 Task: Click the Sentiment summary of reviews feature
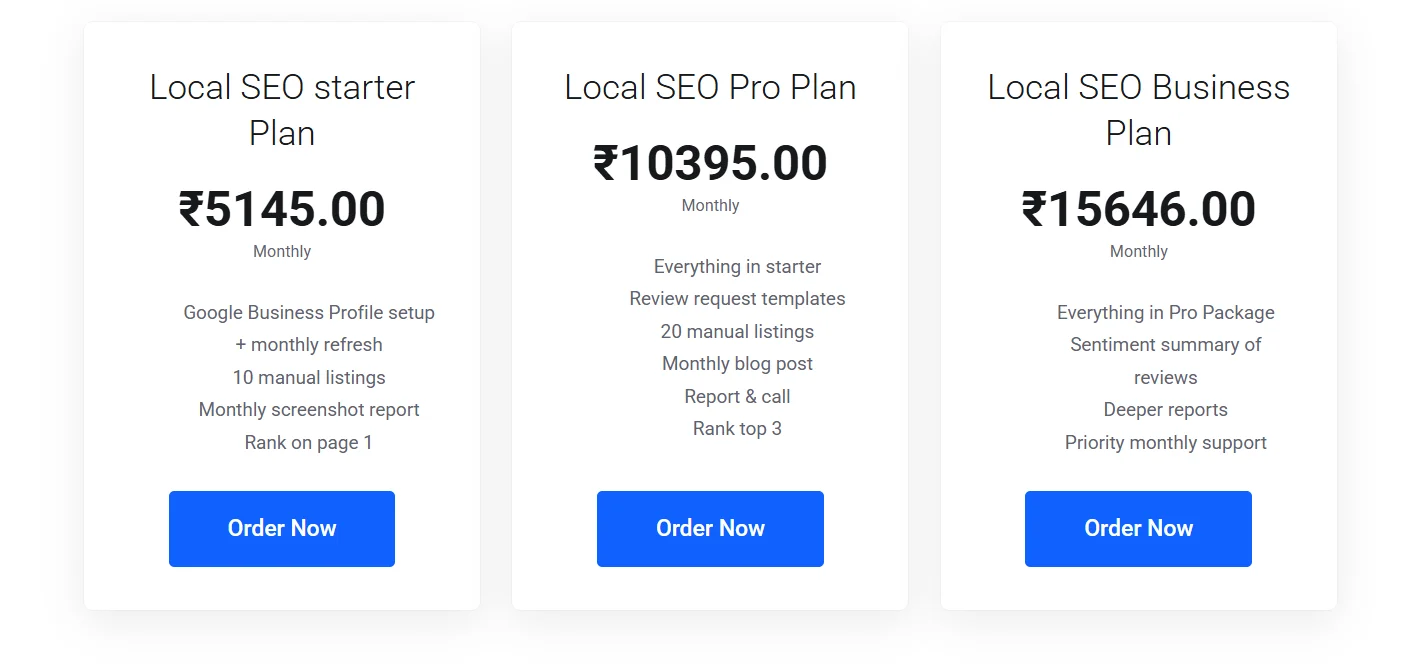point(1165,360)
